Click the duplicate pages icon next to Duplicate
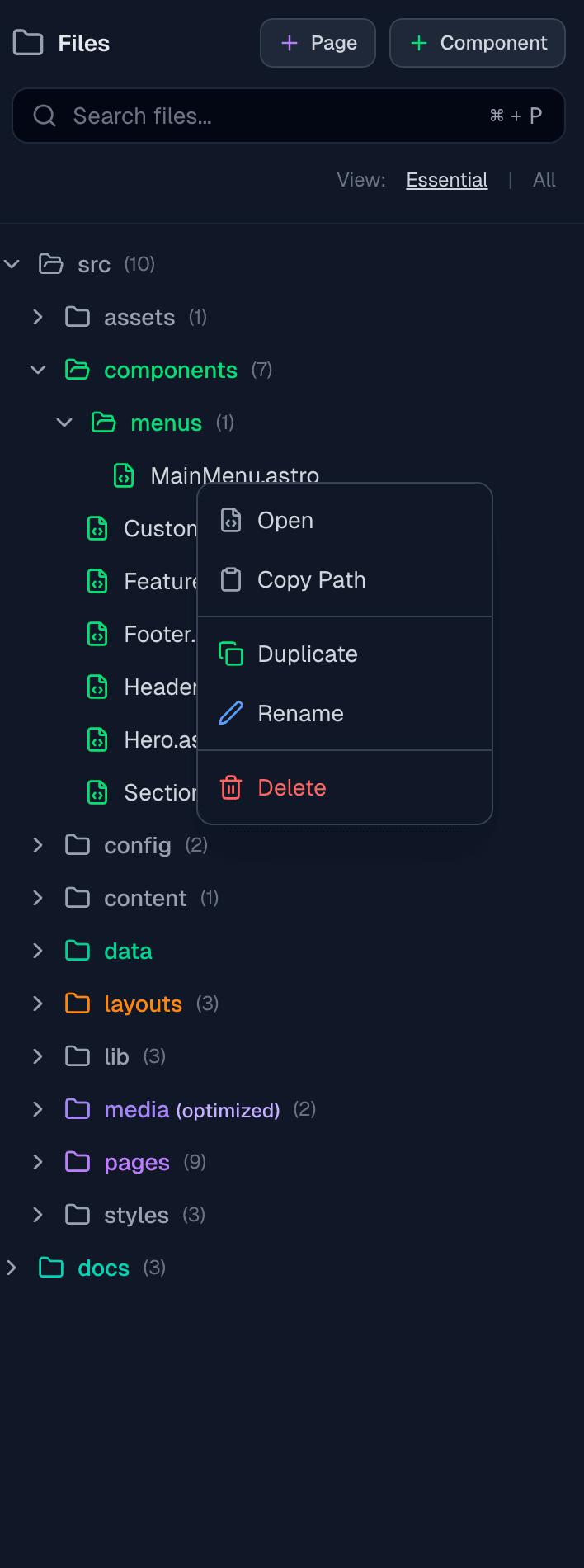584x1568 pixels. tap(230, 654)
